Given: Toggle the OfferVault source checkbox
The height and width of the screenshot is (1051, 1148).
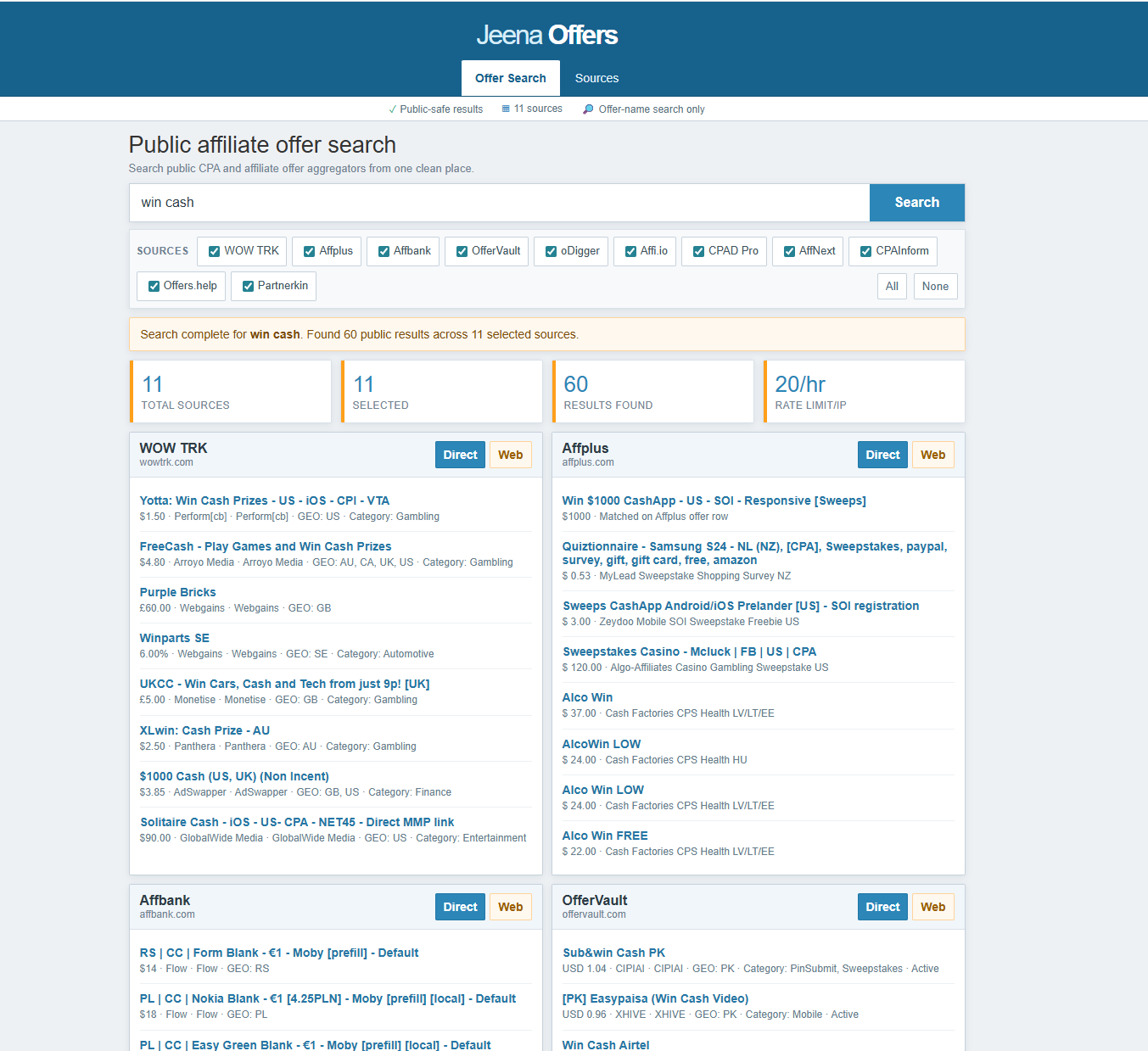Looking at the screenshot, I should point(462,251).
